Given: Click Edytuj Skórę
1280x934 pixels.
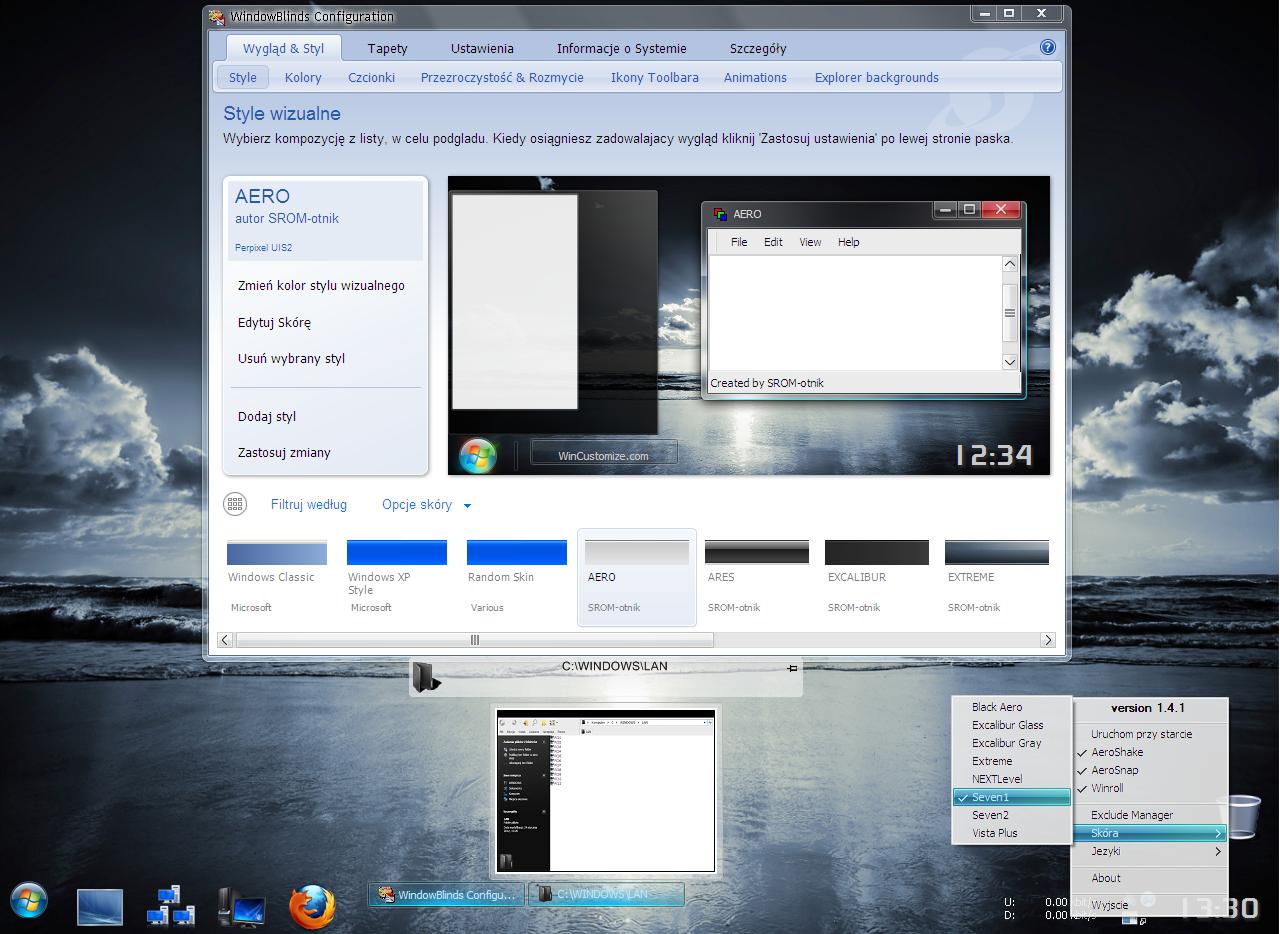Looking at the screenshot, I should 274,323.
